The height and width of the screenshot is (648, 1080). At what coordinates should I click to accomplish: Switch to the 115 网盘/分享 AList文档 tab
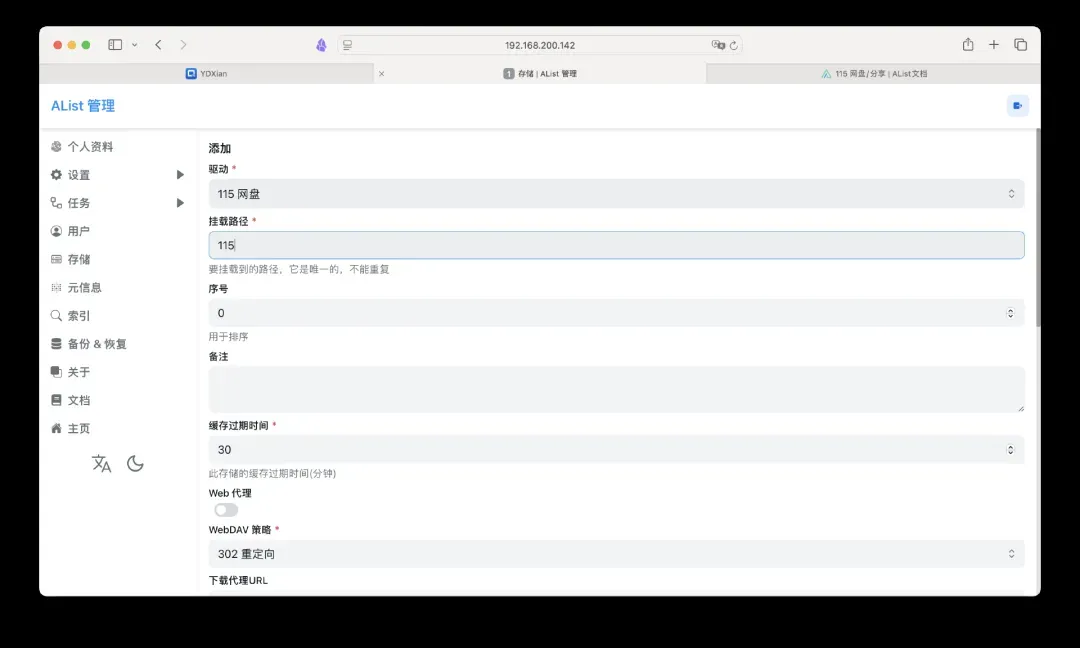point(873,74)
